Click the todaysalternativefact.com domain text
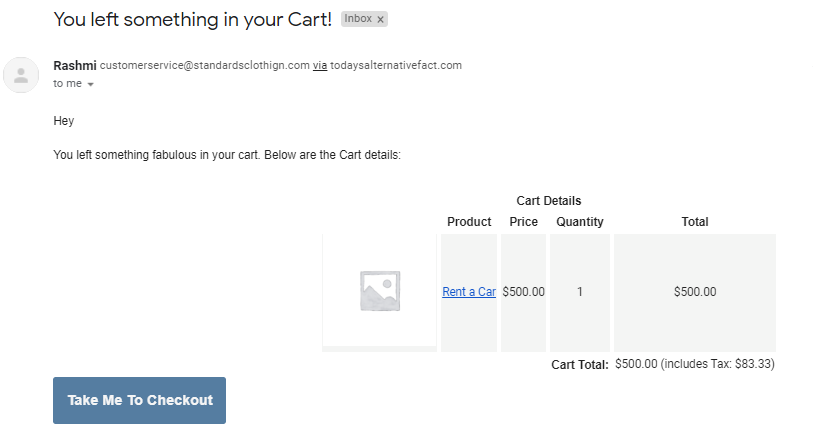 tap(396, 66)
